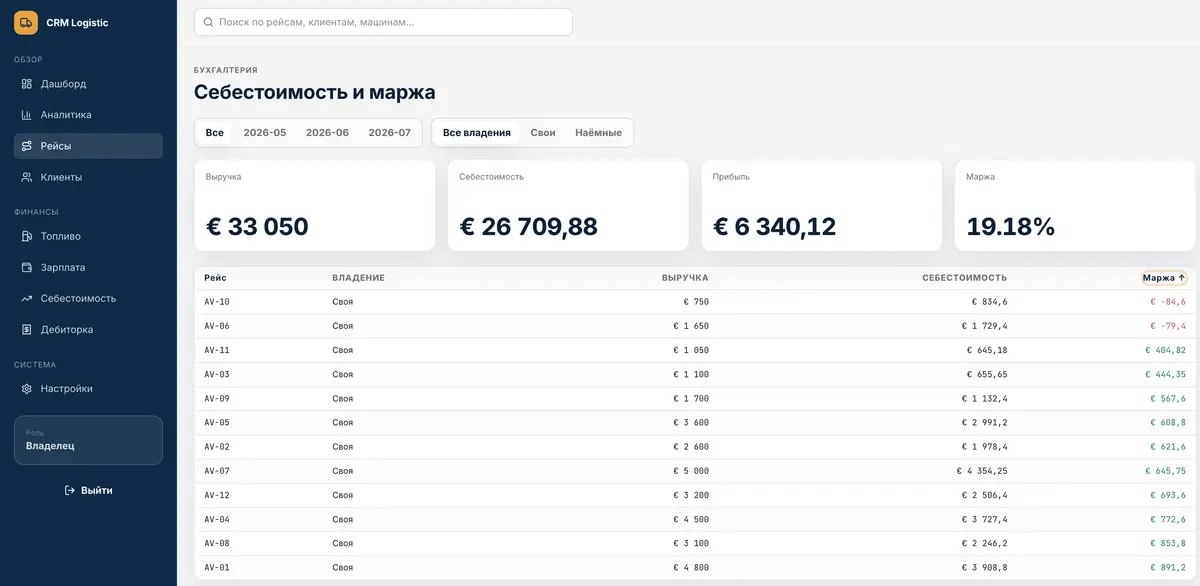The height and width of the screenshot is (586, 1200).
Task: Filter by period 2026-07
Action: pyautogui.click(x=390, y=132)
